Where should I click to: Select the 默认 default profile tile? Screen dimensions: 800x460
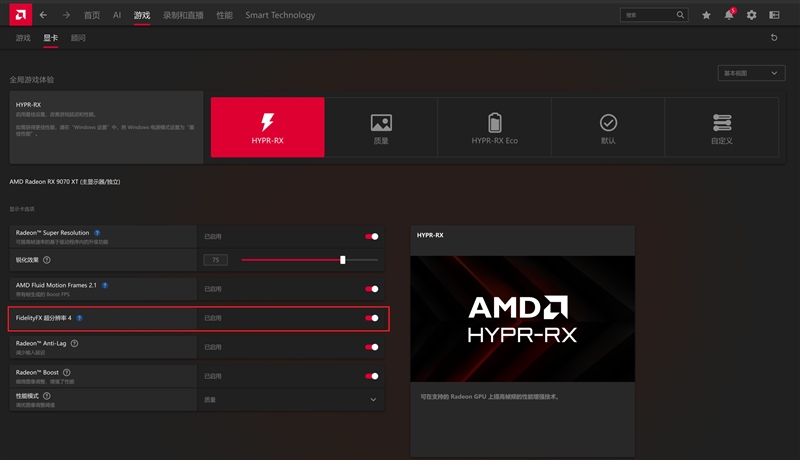coord(608,127)
